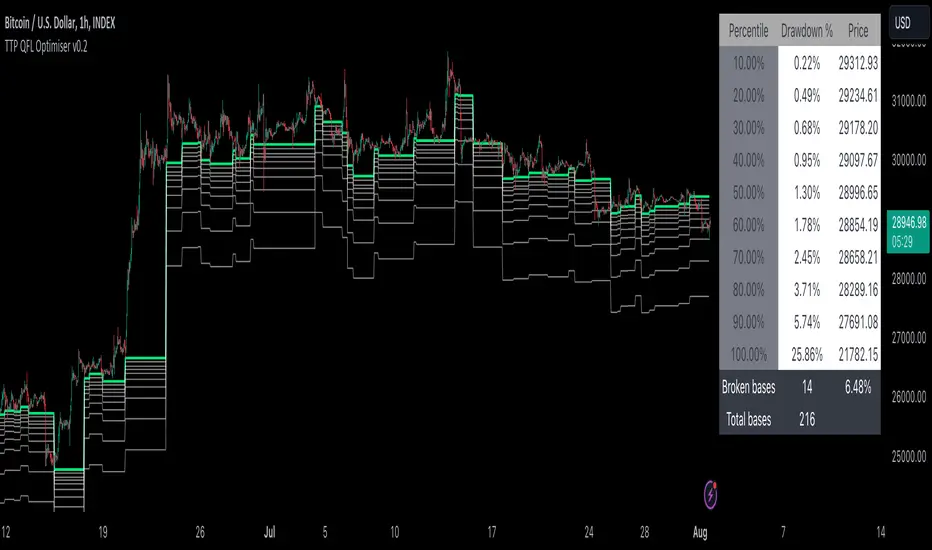This screenshot has width=932, height=550.
Task: Click the Broken bases label
Action: tap(746, 386)
